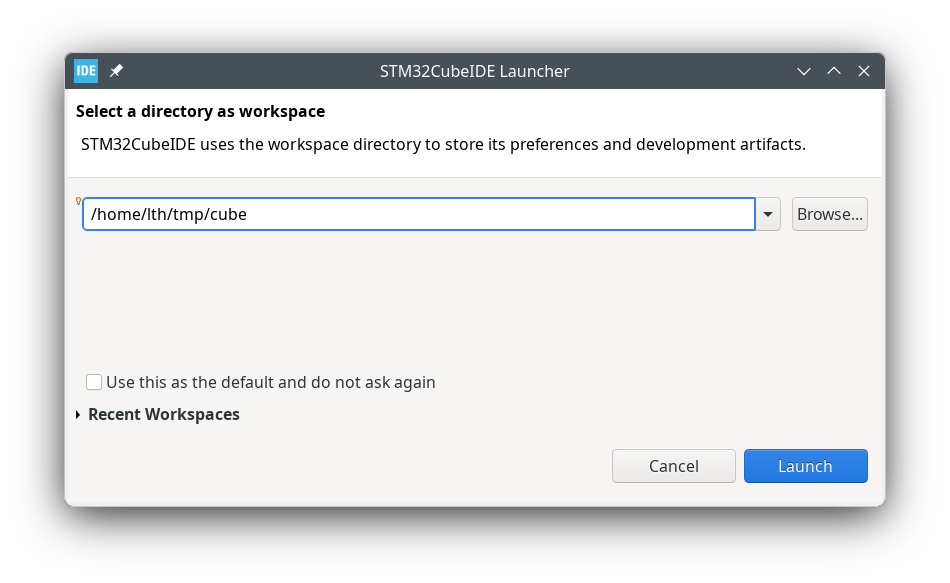Enable the 'Use this as the default' checkbox

(94, 382)
